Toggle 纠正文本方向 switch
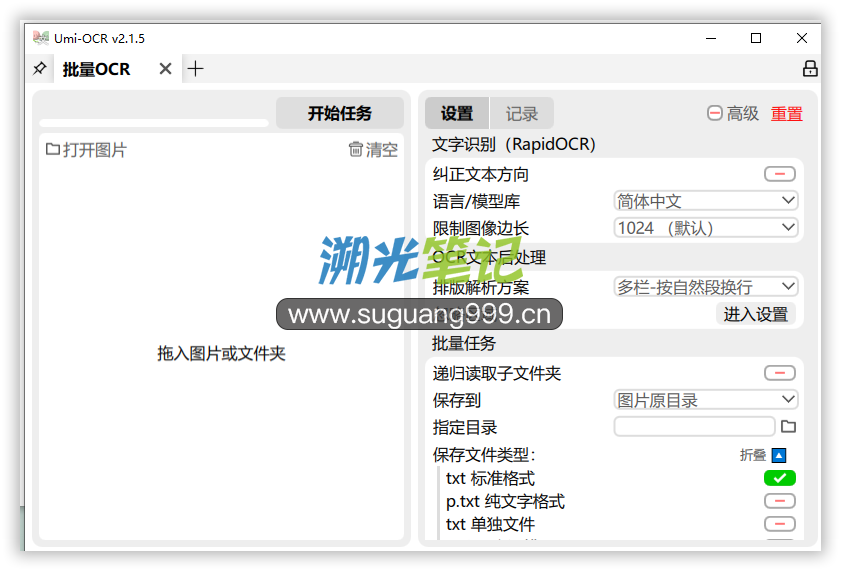 (780, 174)
